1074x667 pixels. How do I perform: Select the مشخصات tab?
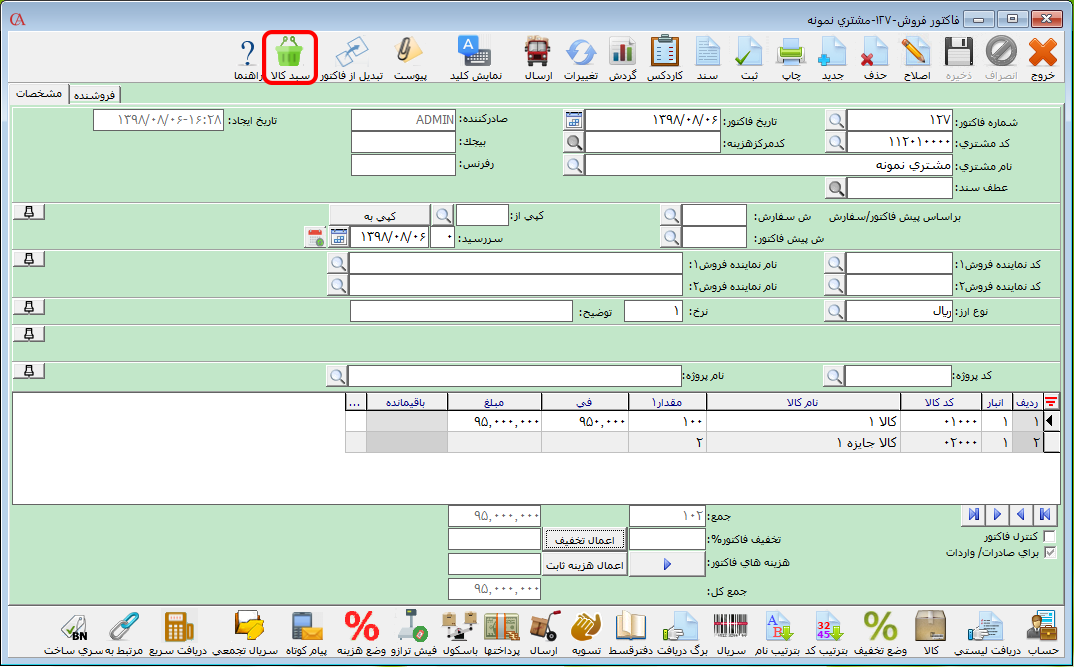40,94
